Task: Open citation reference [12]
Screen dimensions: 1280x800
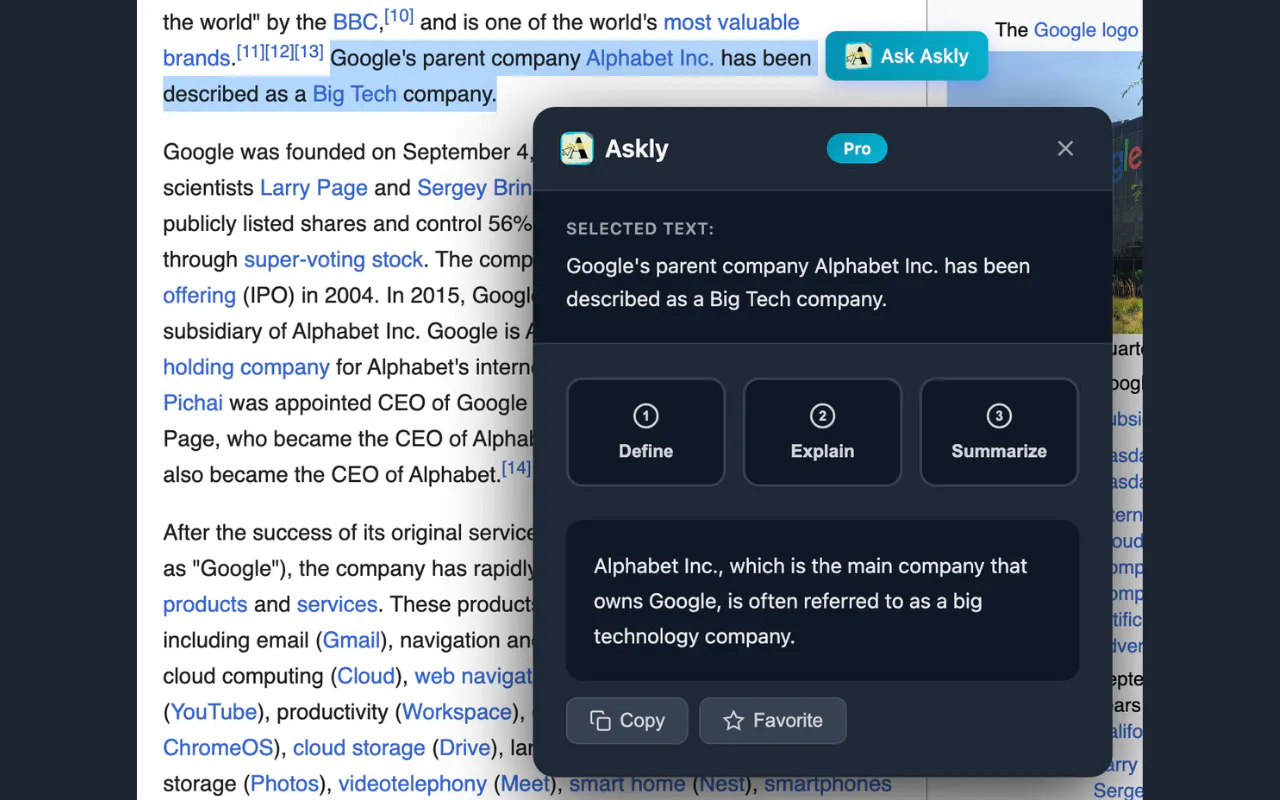Action: (x=280, y=51)
